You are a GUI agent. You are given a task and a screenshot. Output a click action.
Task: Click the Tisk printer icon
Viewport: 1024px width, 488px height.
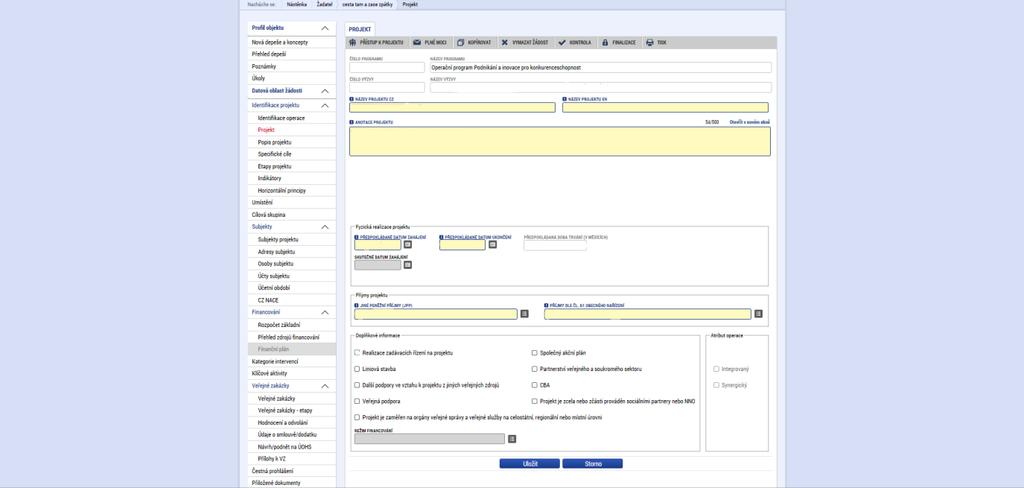649,42
